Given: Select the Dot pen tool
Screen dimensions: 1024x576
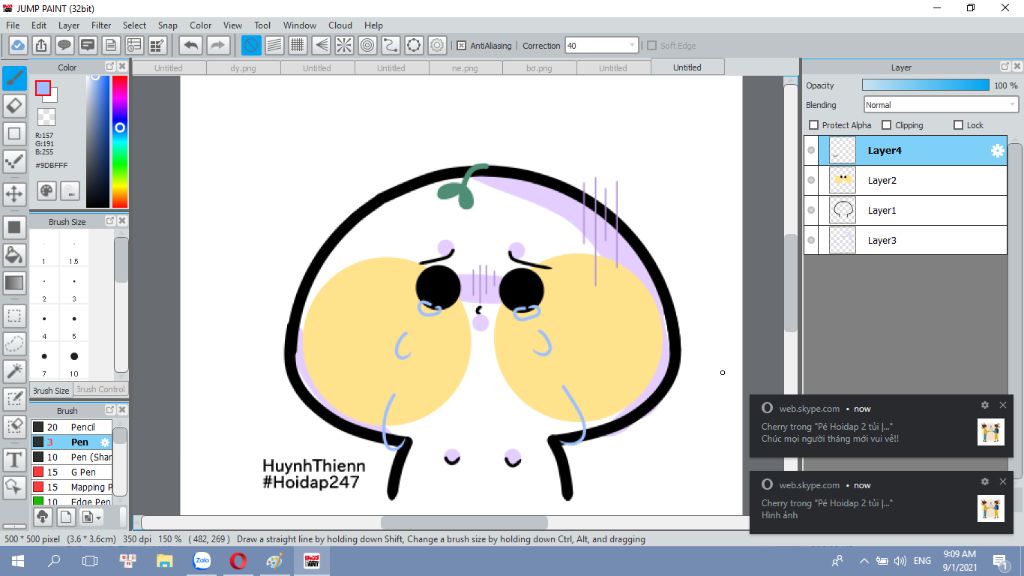Looking at the screenshot, I should 14,161.
